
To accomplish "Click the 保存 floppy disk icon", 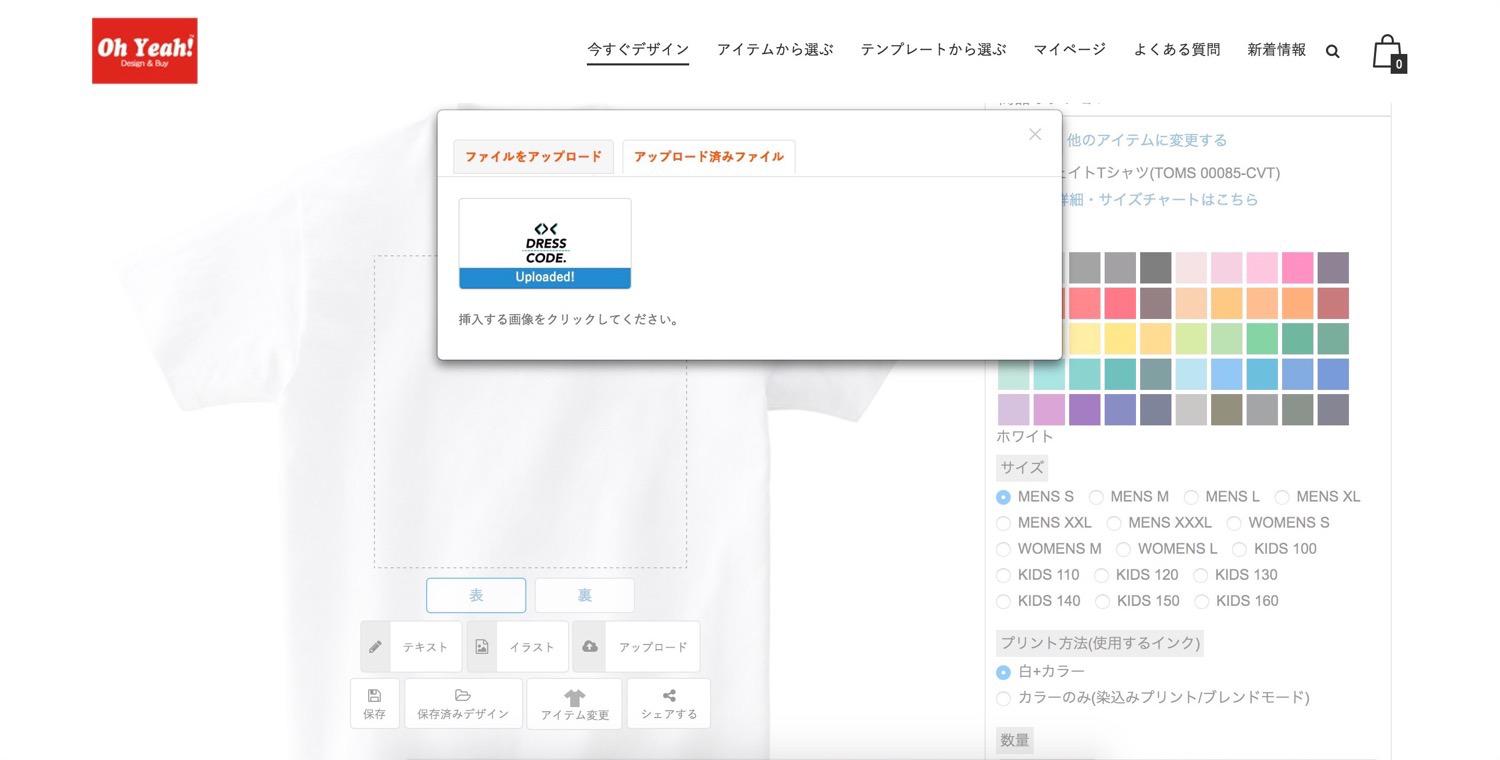I will coord(374,703).
